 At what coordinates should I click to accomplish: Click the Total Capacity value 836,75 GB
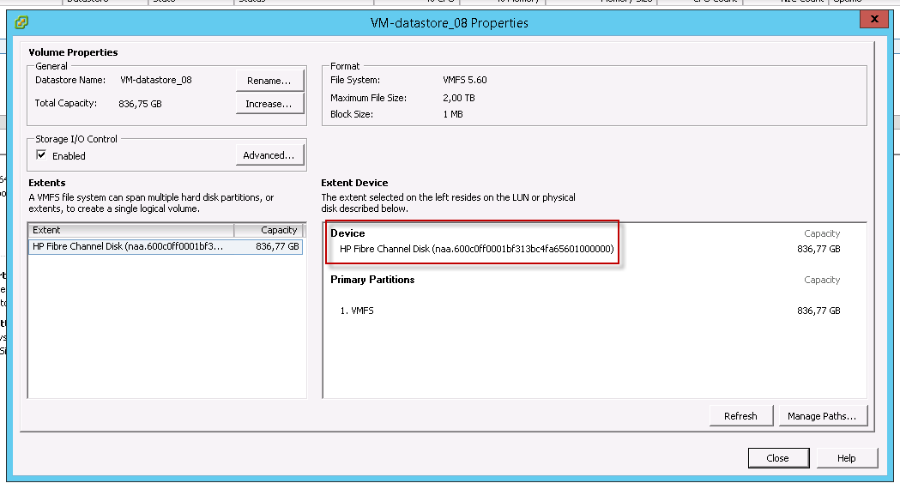(142, 103)
